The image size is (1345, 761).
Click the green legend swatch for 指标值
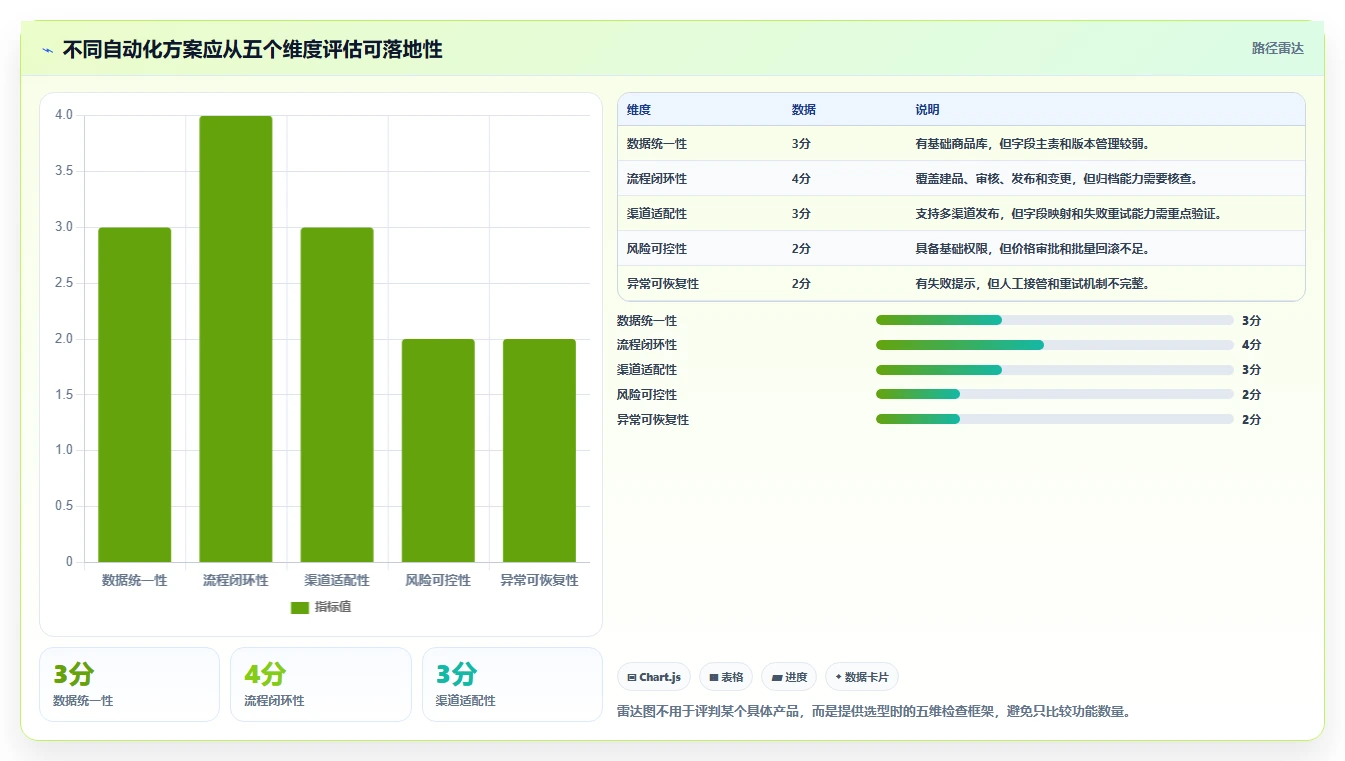pyautogui.click(x=300, y=607)
